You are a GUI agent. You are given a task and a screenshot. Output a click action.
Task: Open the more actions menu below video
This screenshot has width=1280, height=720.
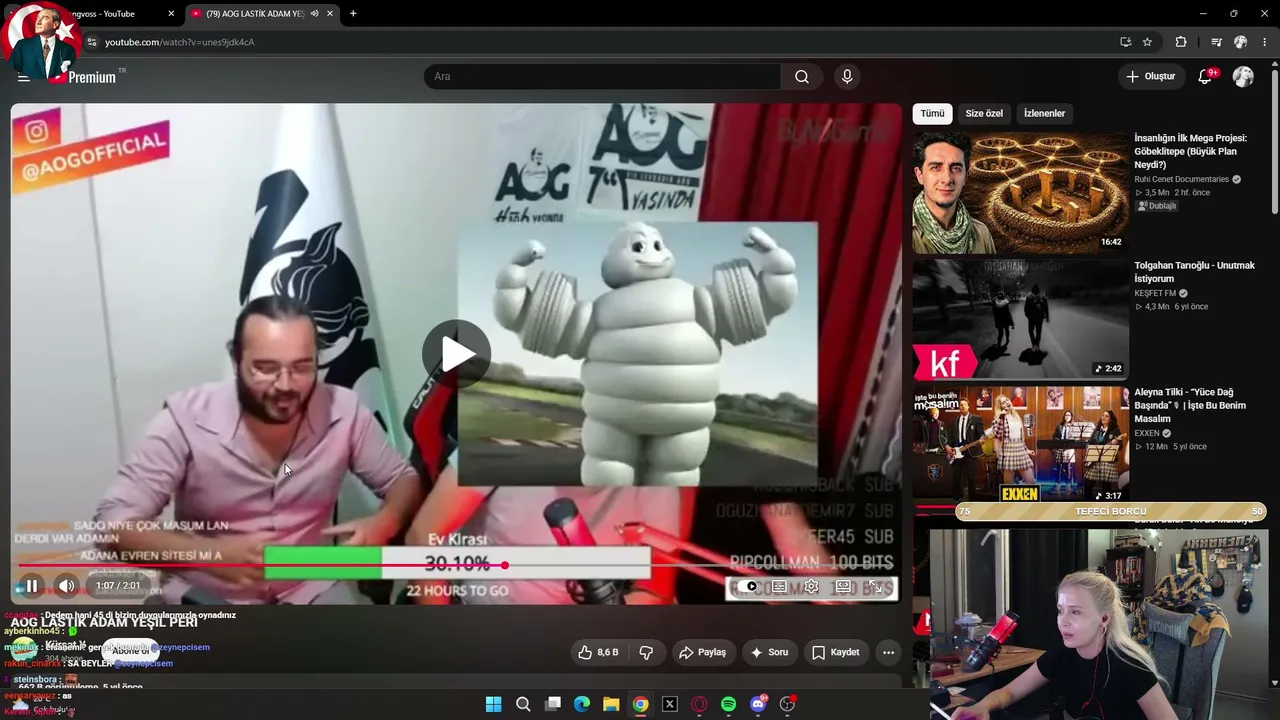[x=888, y=652]
